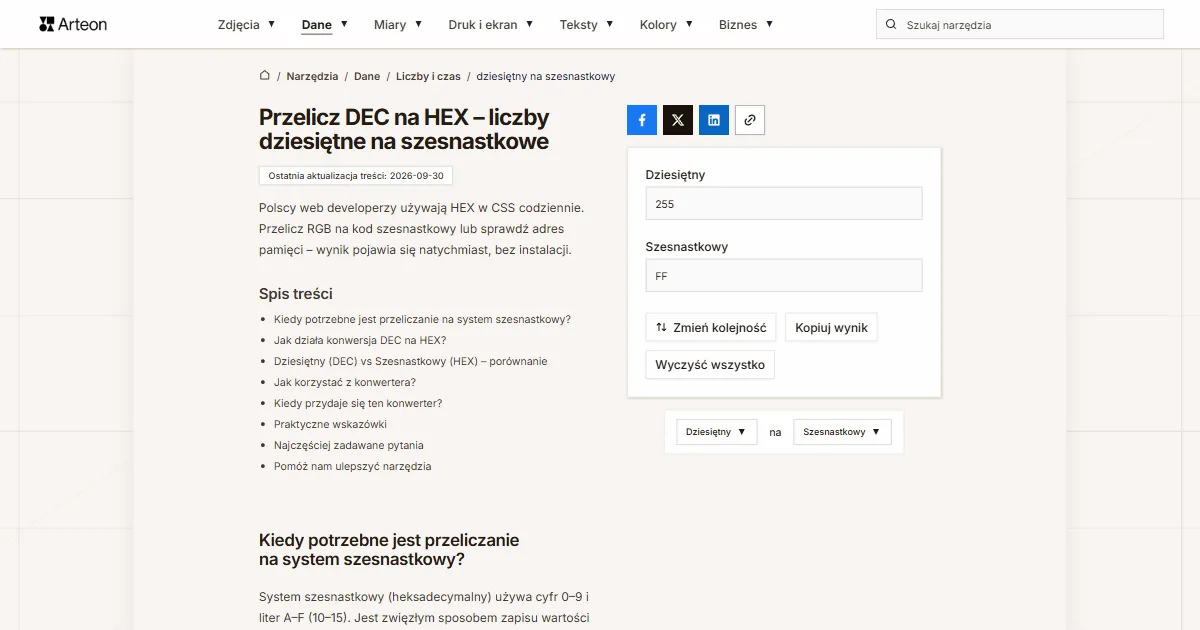Click the Szesnastkowy result field with FF
Viewport: 1200px width, 630px height.
point(784,276)
